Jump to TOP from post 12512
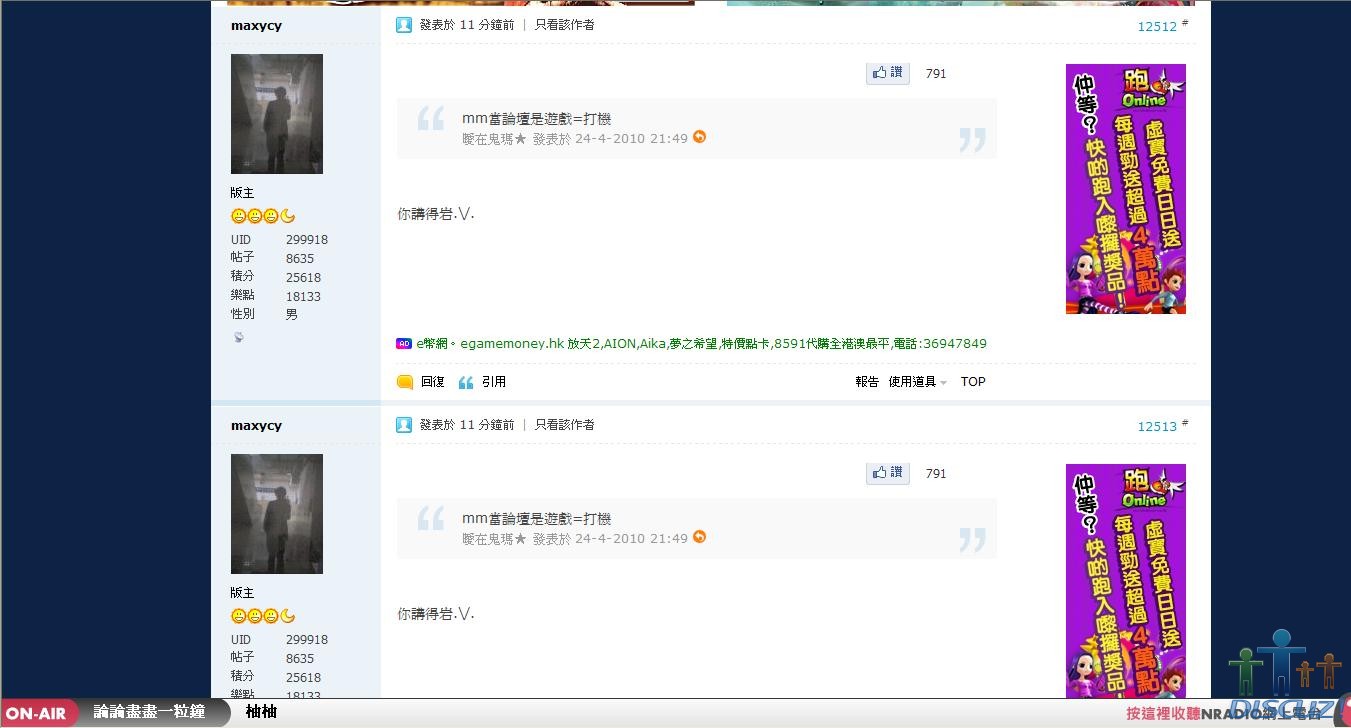Screen dimensions: 1351x728 coord(973,382)
